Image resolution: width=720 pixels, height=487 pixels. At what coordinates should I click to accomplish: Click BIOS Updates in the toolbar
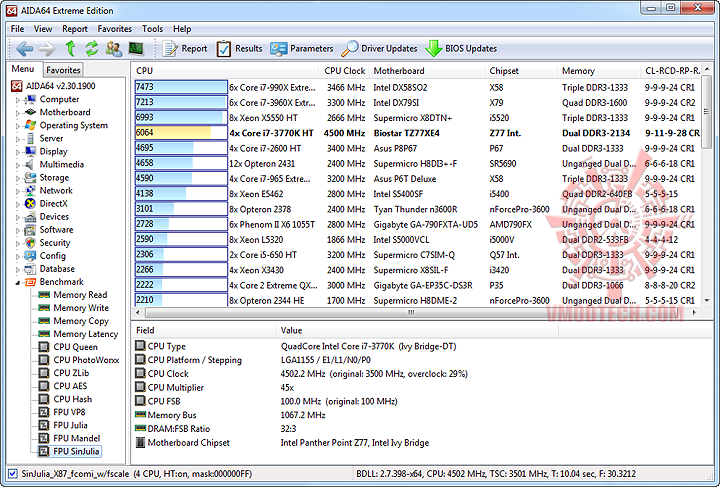coord(461,49)
